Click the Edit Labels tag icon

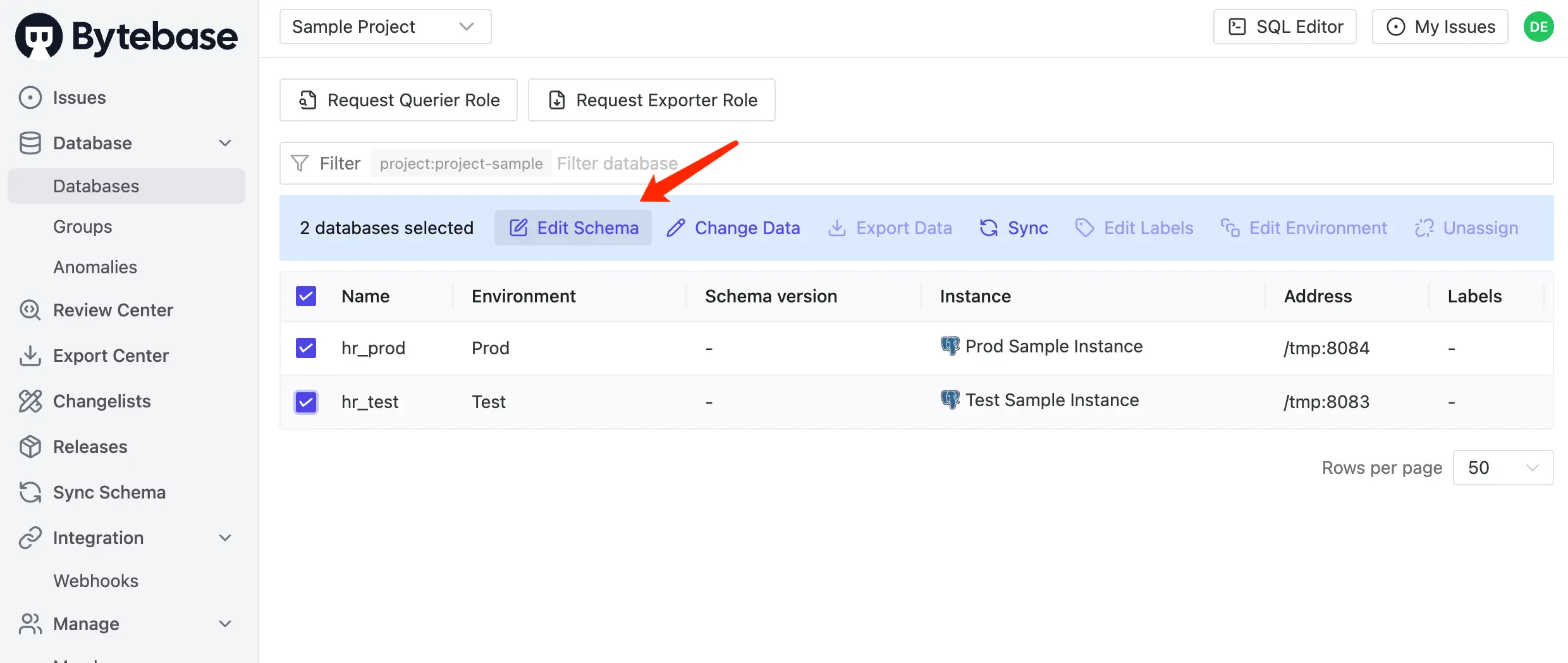[1085, 228]
